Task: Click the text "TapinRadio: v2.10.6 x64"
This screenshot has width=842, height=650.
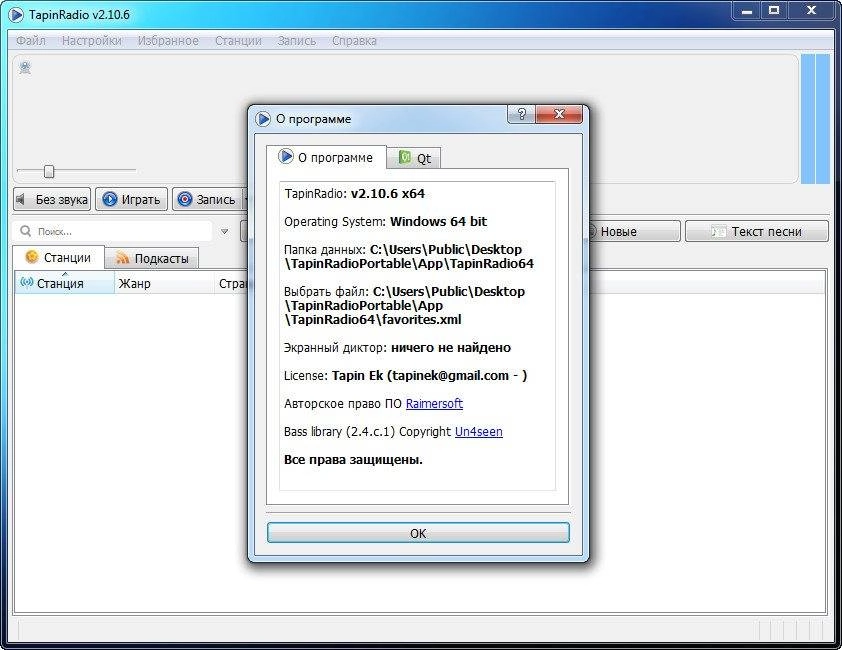Action: tap(354, 193)
